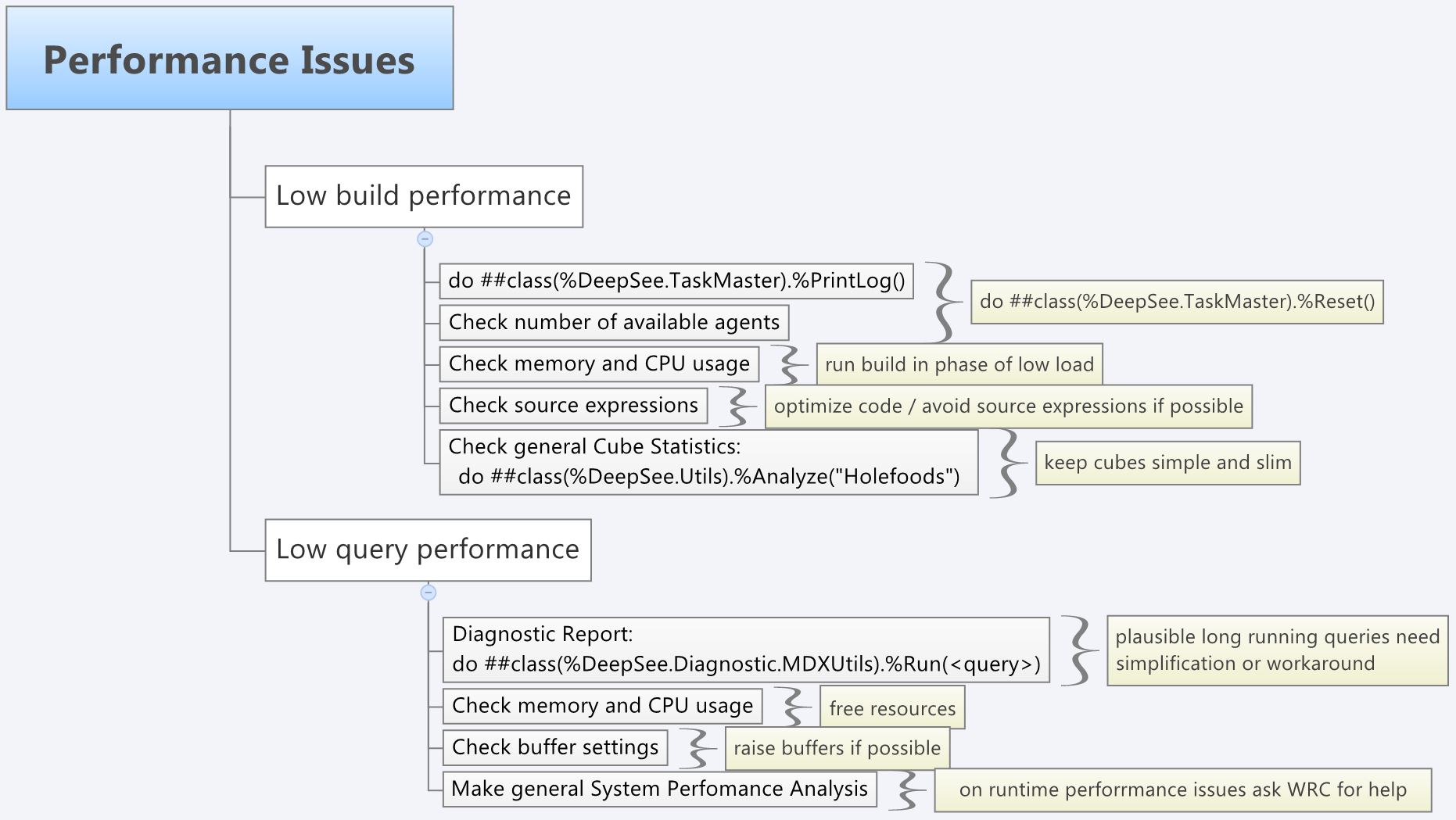This screenshot has width=1456, height=820.
Task: Select Check number of available agents node
Action: [614, 322]
